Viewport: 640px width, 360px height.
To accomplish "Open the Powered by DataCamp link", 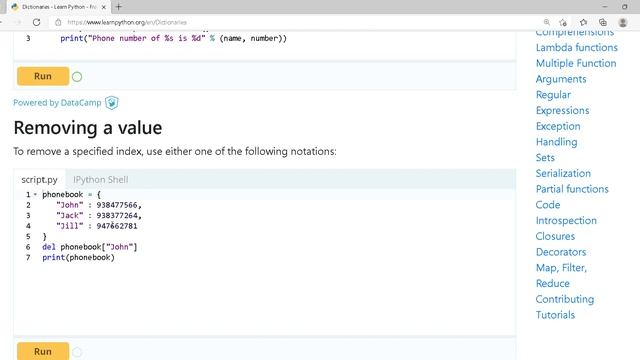I will (x=57, y=102).
